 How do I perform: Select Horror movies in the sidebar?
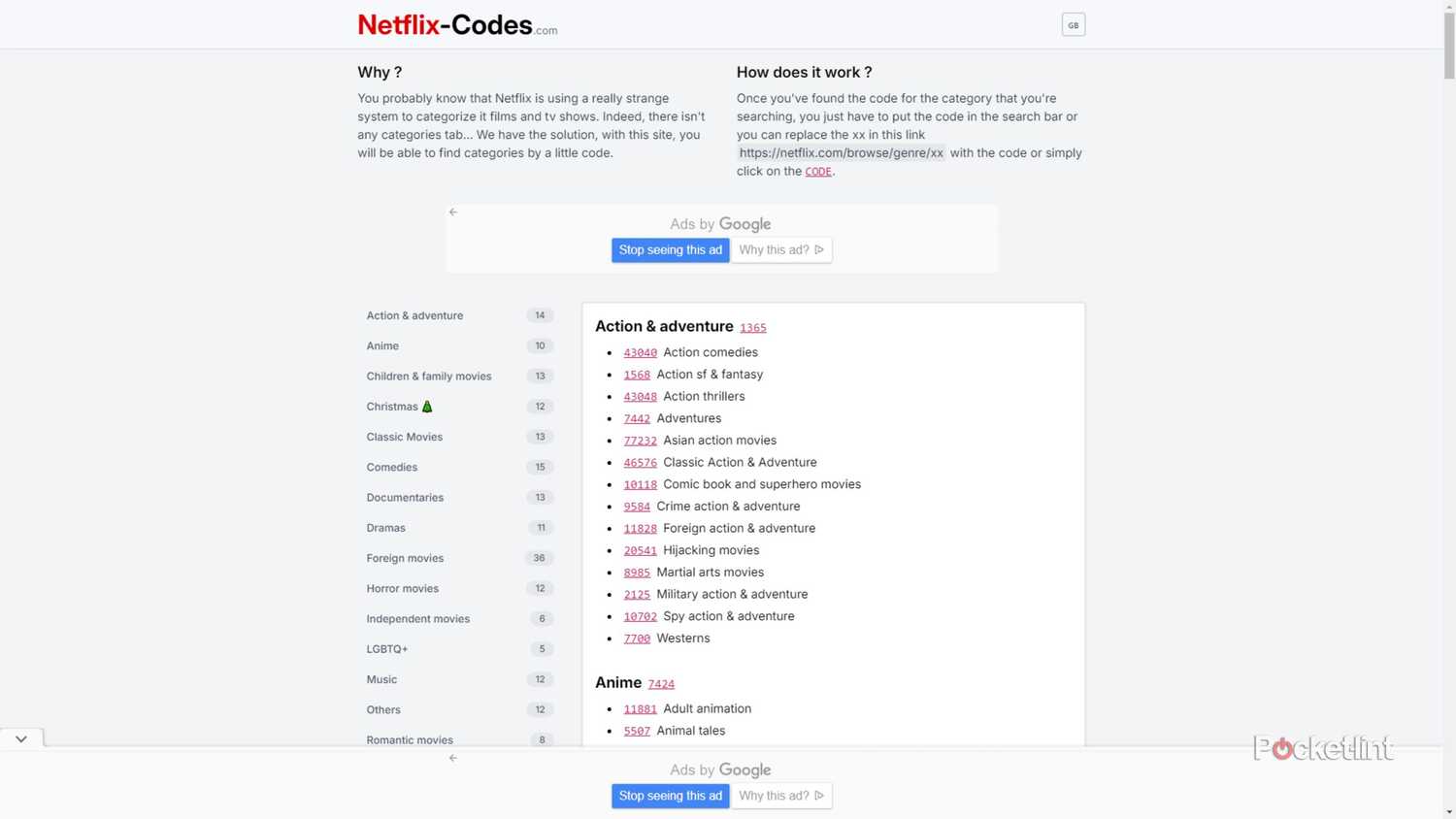403,588
